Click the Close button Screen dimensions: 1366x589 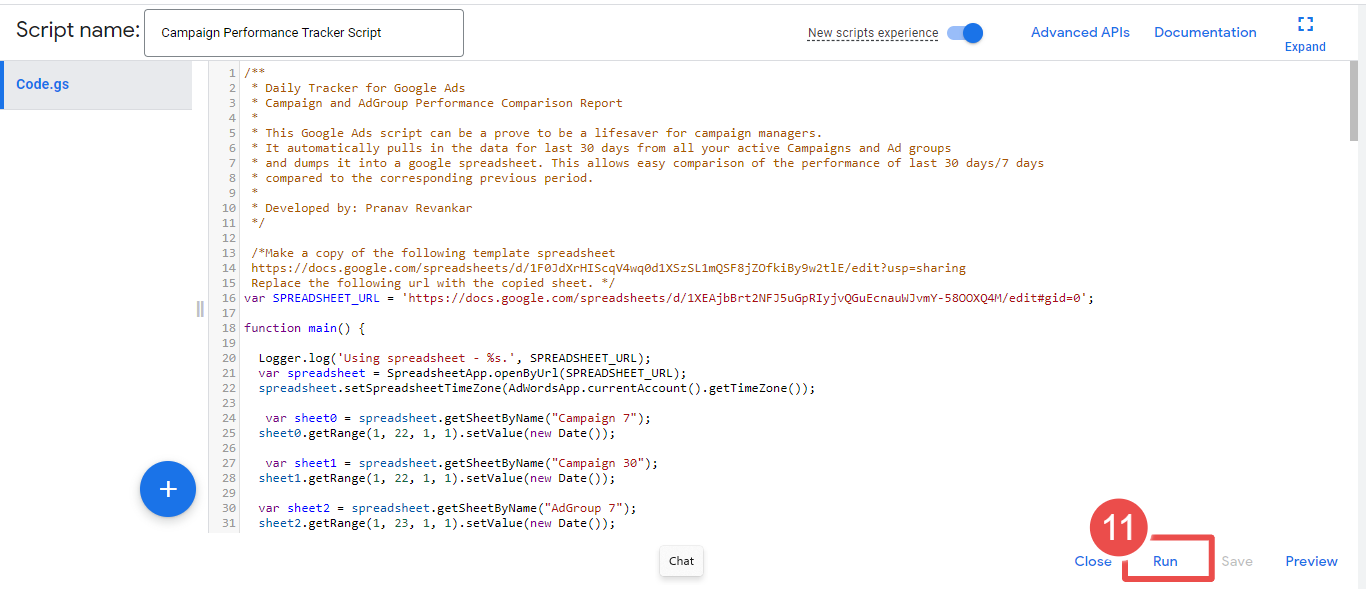tap(1093, 561)
